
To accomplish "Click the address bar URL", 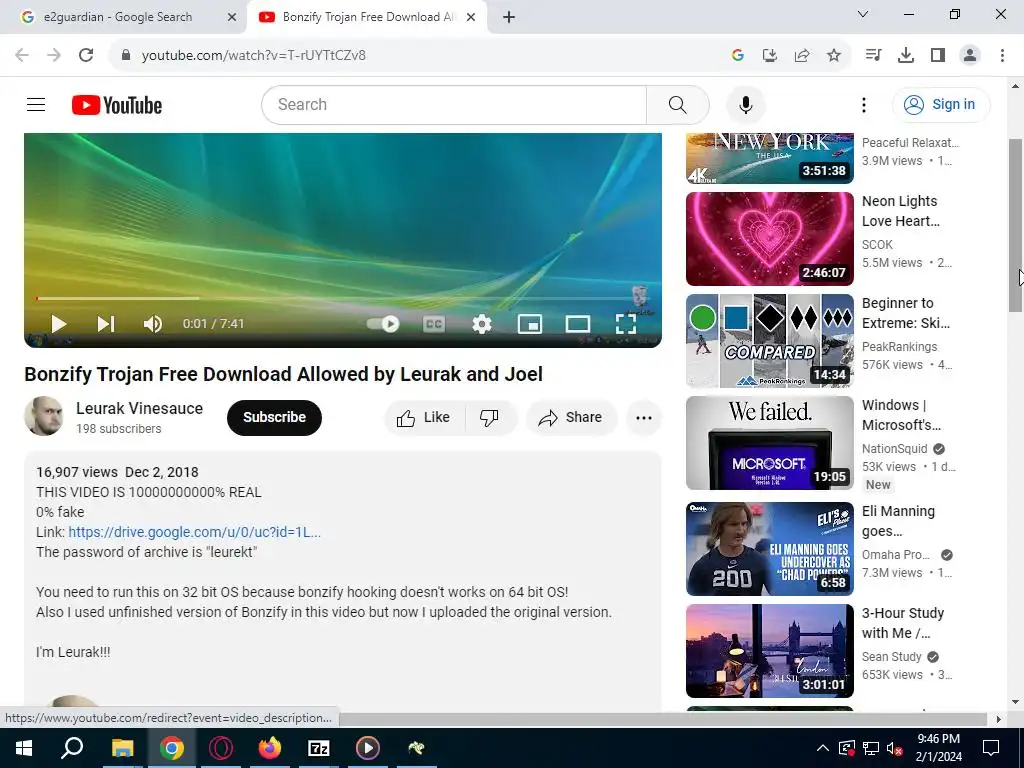I will pos(253,56).
